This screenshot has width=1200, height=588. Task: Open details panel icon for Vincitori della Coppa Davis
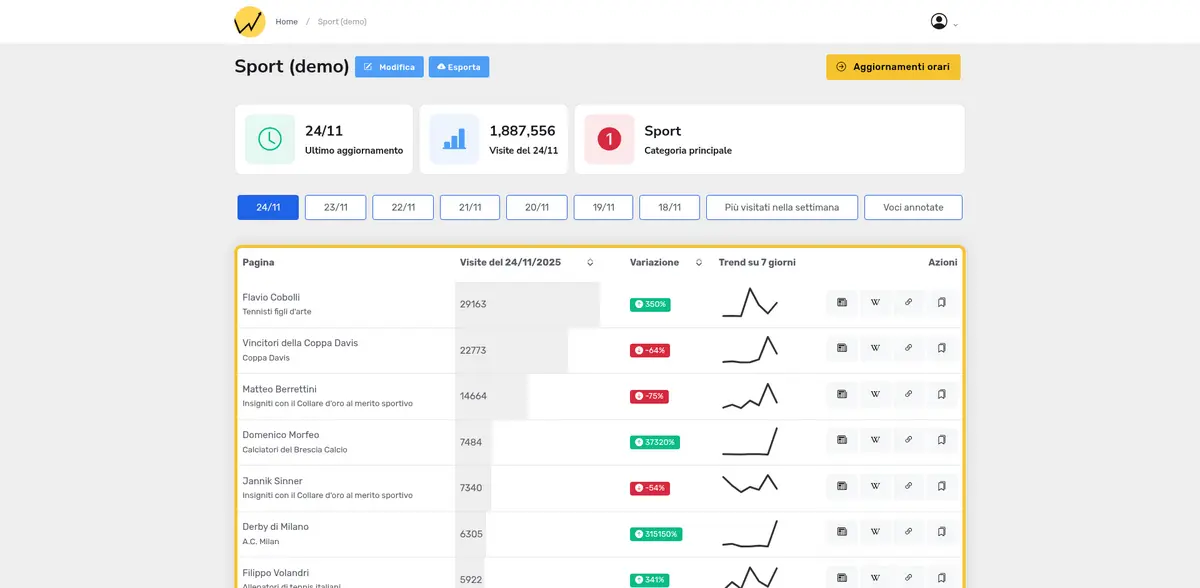[842, 349]
